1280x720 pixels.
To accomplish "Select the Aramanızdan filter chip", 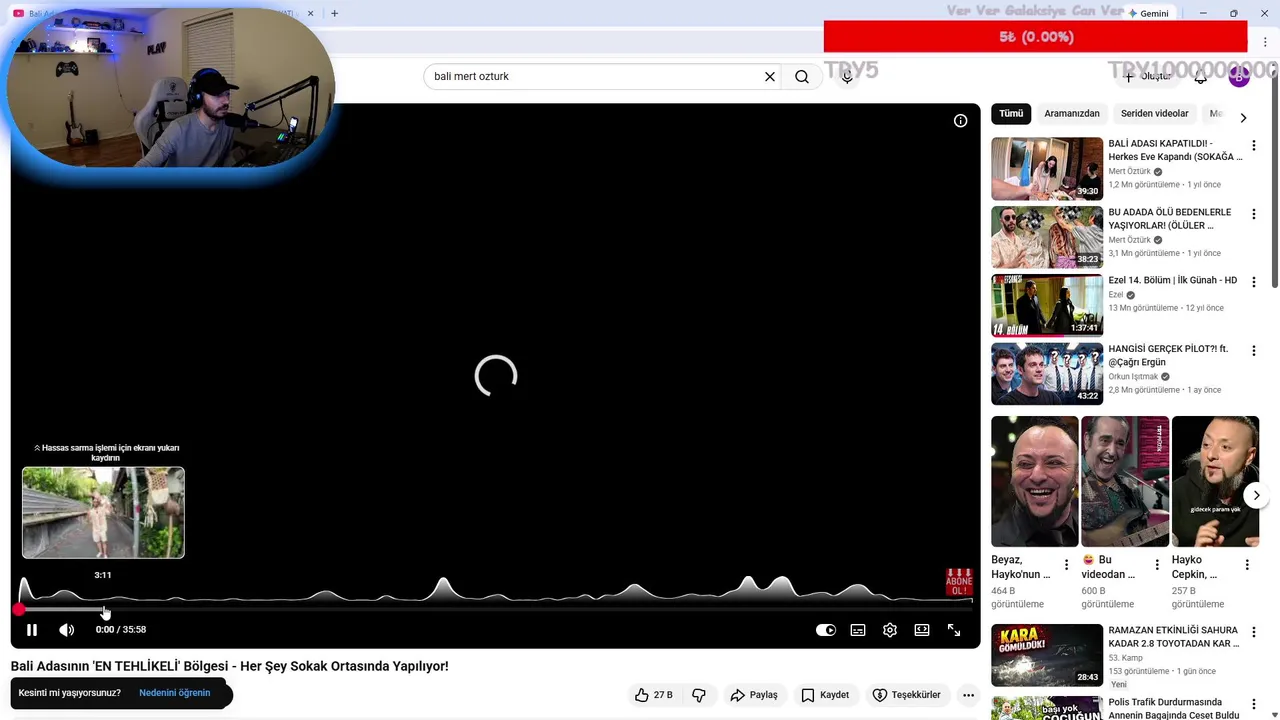I will coord(1072,114).
